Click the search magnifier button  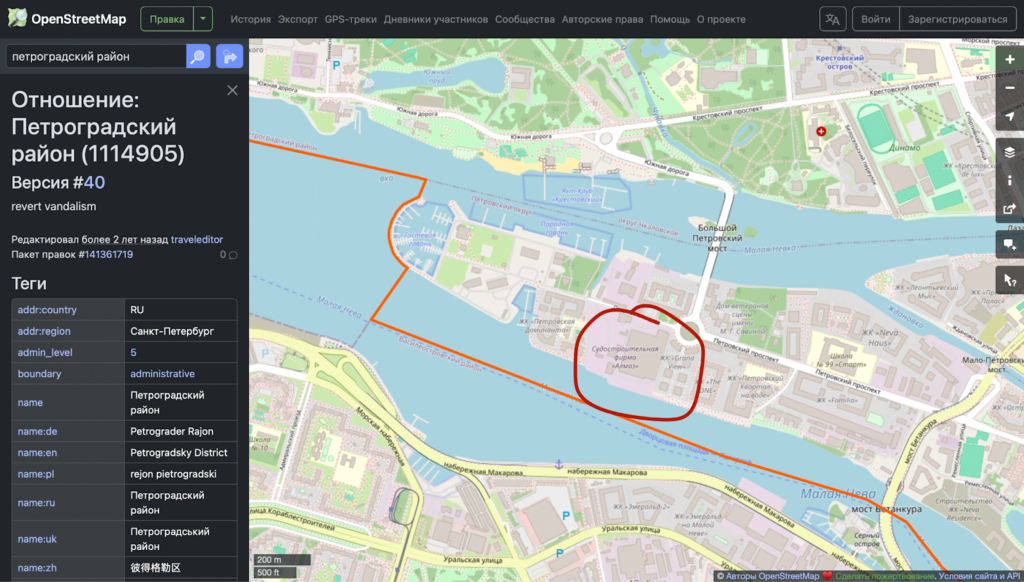click(x=198, y=57)
